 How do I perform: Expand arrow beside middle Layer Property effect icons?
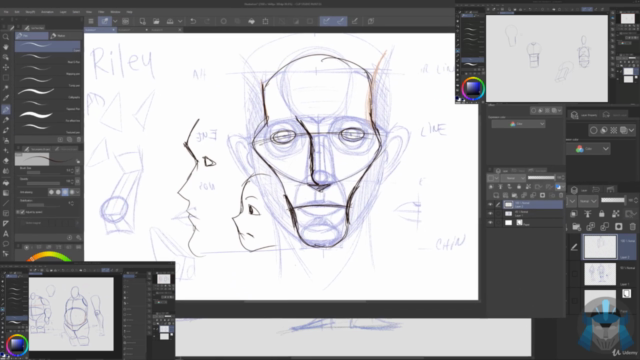(x=560, y=110)
